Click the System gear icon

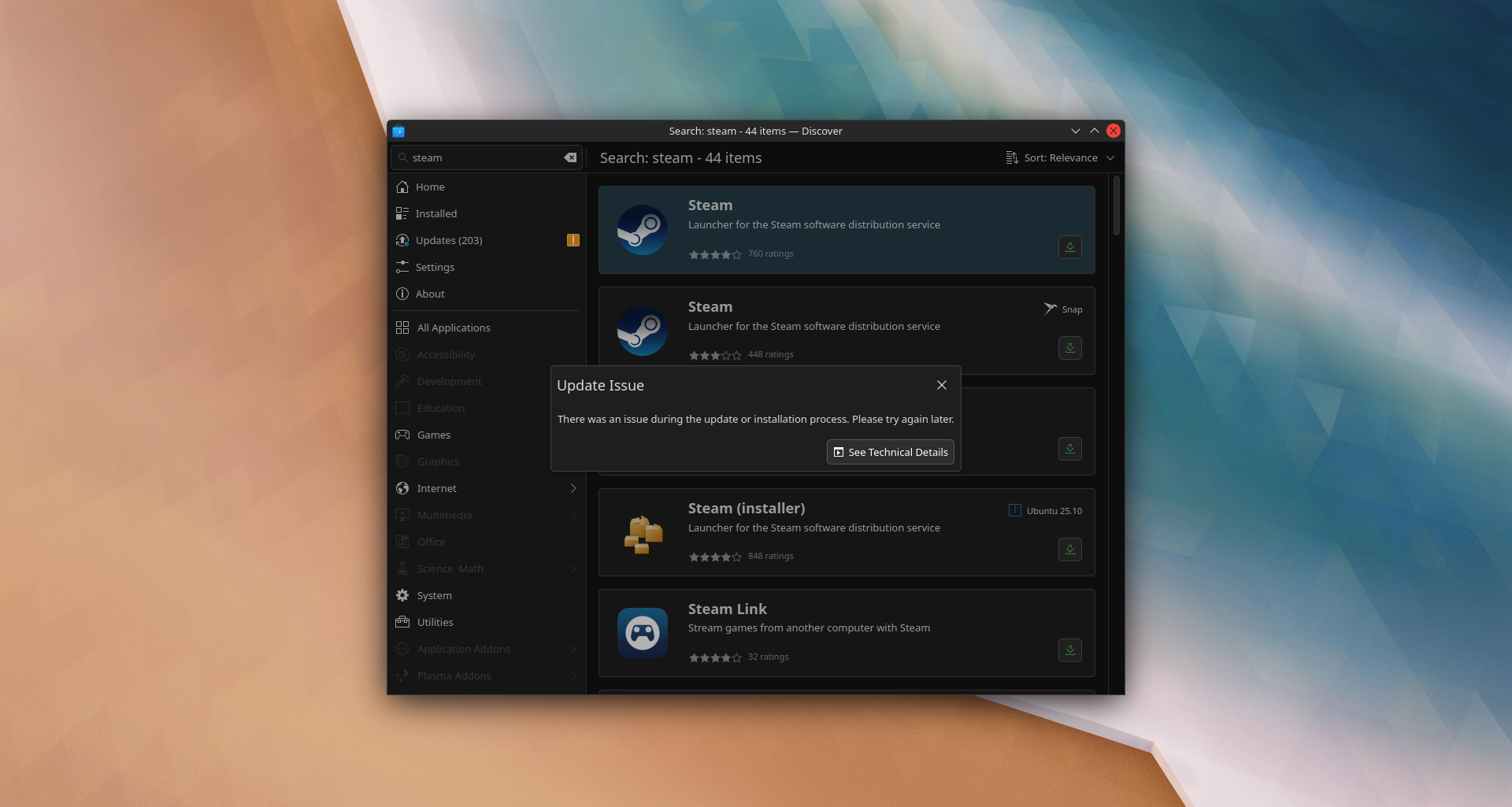click(402, 595)
